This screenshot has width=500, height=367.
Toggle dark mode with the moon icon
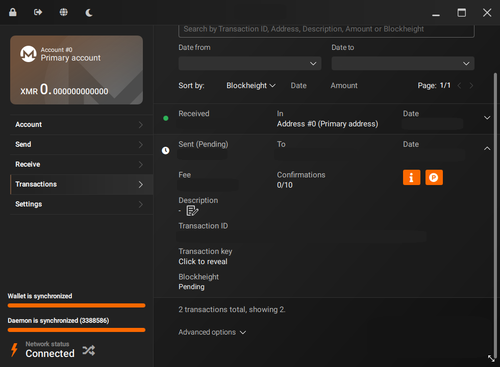coord(89,13)
